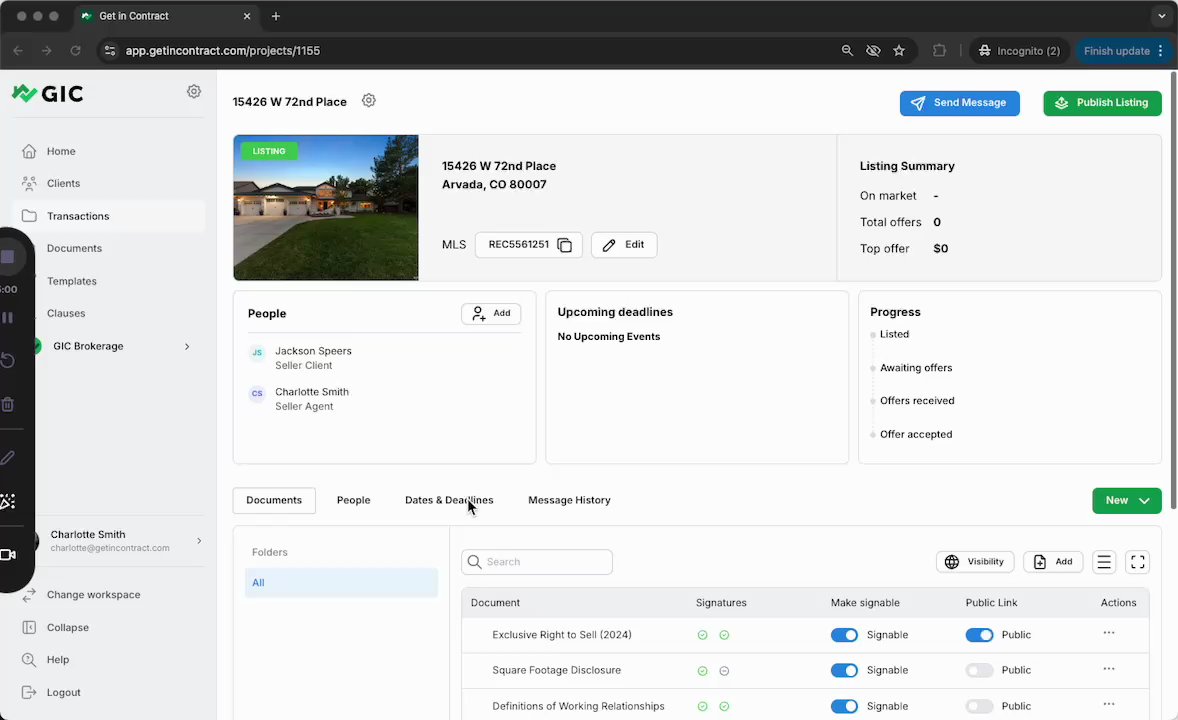Screen dimensions: 1178x720
Task: Open browser zoom magnifier icon in address bar
Action: click(847, 50)
